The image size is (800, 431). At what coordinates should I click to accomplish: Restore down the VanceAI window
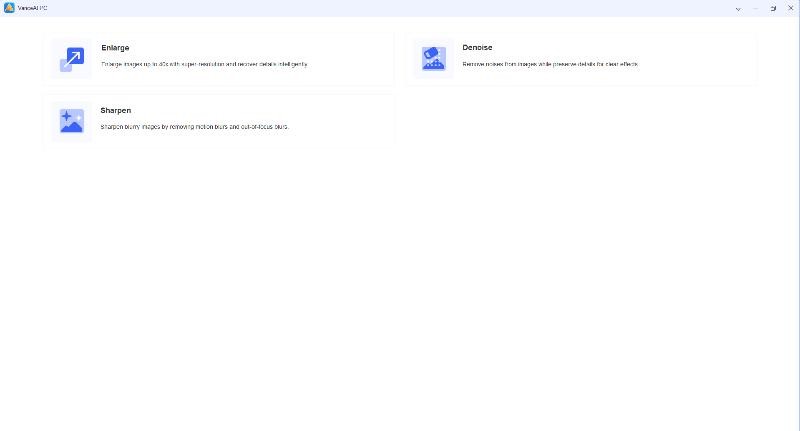pyautogui.click(x=773, y=9)
